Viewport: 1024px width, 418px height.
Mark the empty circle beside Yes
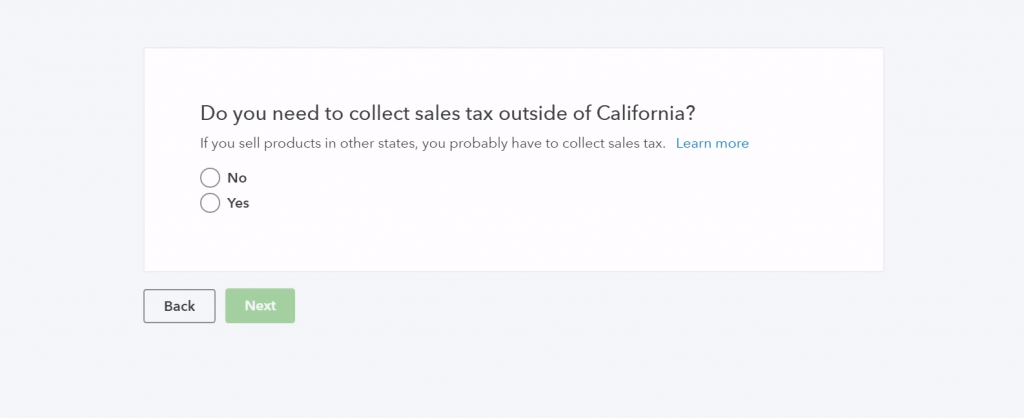[x=210, y=203]
